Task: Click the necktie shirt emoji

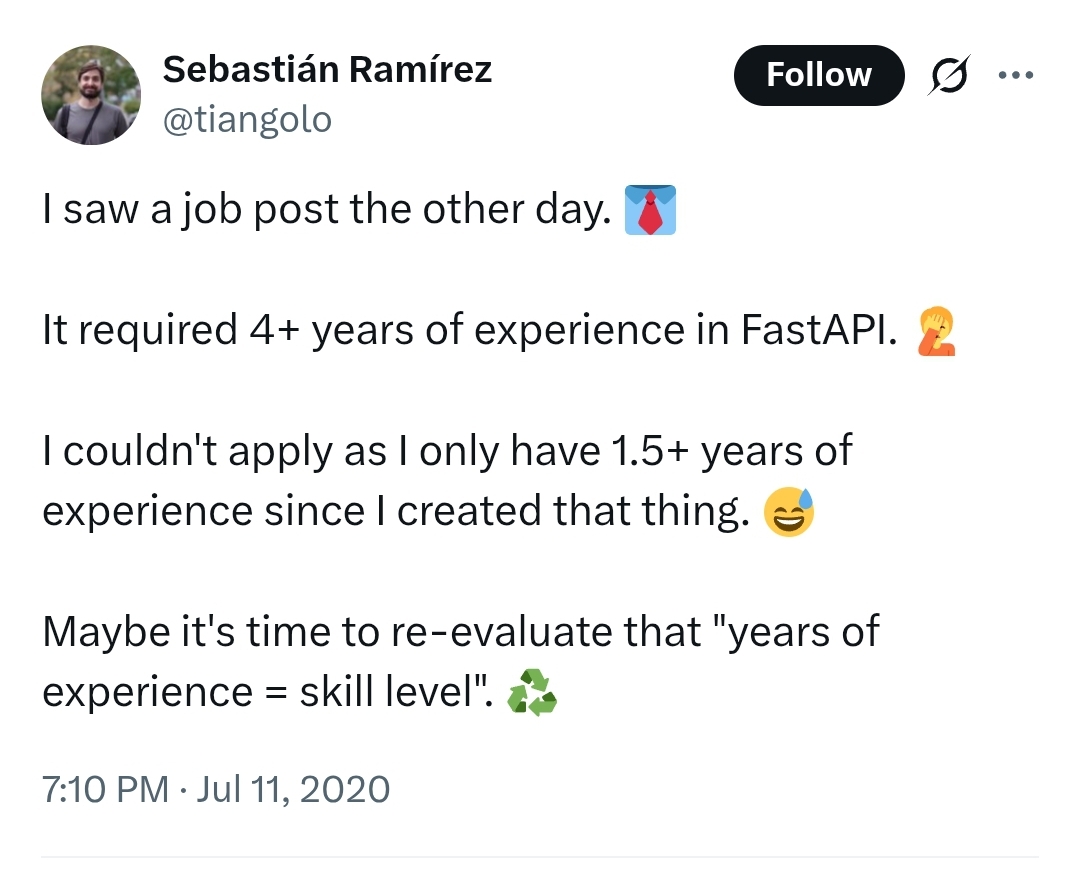Action: (x=650, y=210)
